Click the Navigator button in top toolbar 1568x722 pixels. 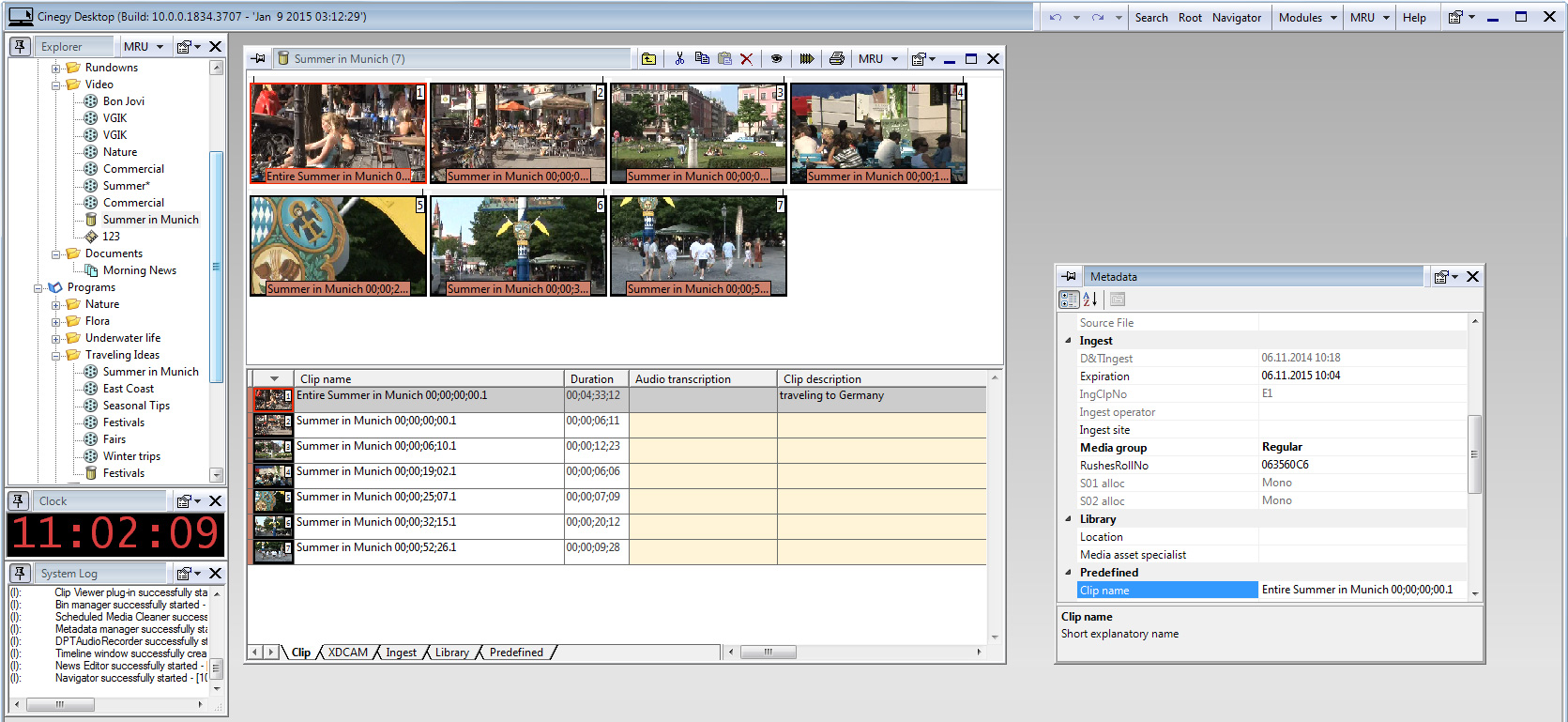(x=1237, y=17)
